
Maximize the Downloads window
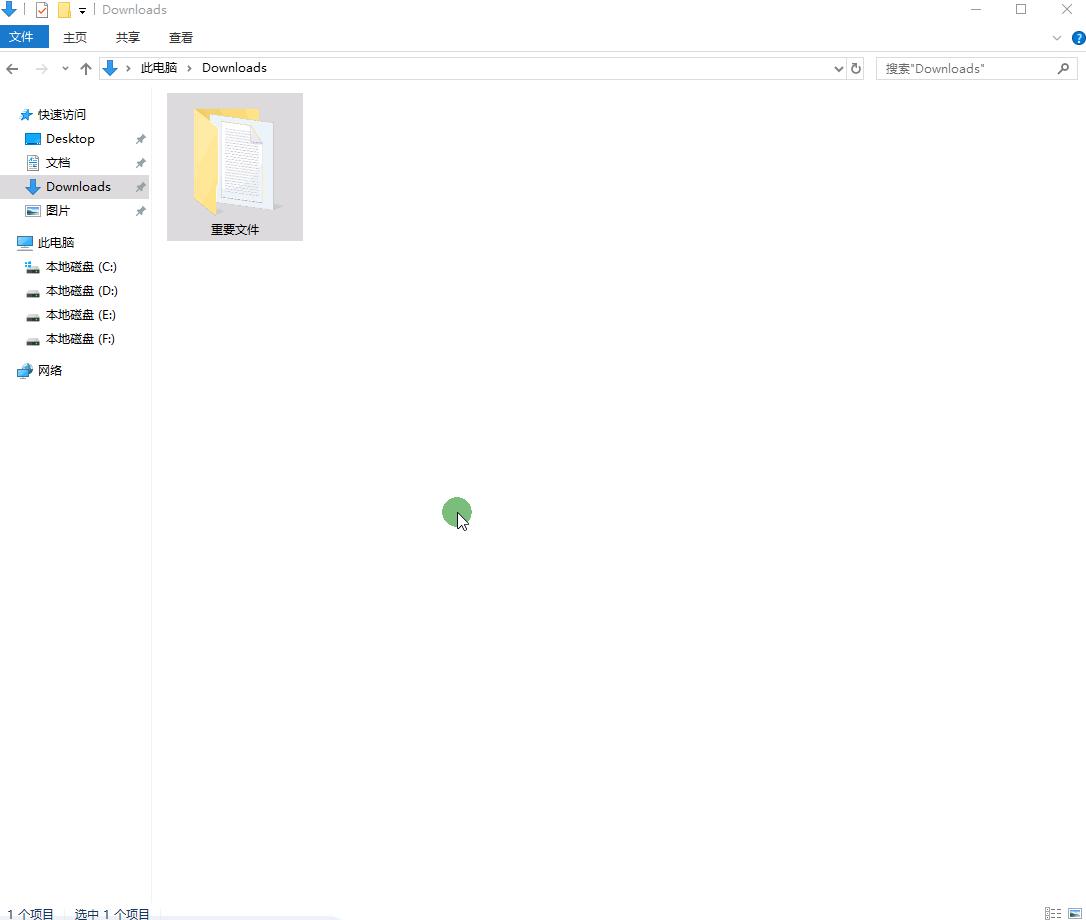click(x=1021, y=10)
